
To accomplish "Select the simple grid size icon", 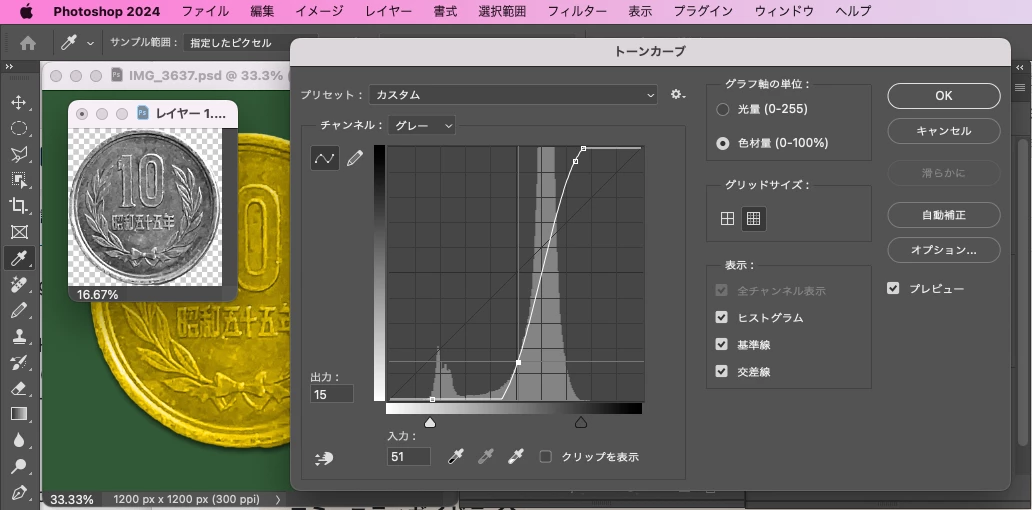I will 727,218.
